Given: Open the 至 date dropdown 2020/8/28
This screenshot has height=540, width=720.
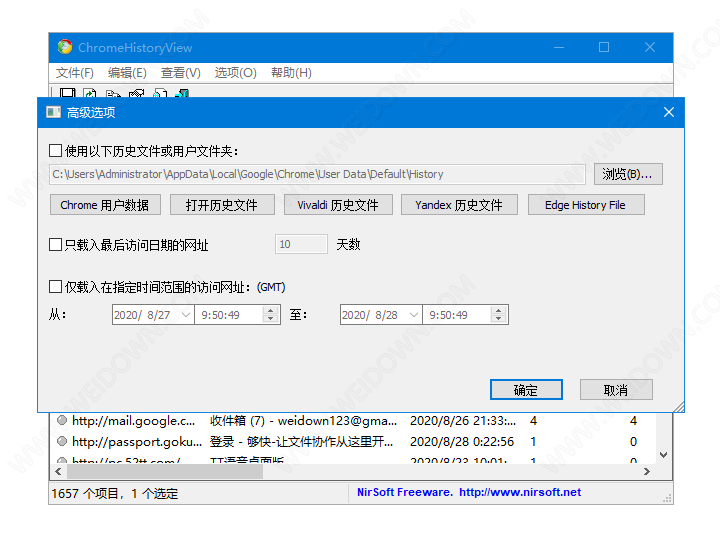Looking at the screenshot, I should (413, 315).
